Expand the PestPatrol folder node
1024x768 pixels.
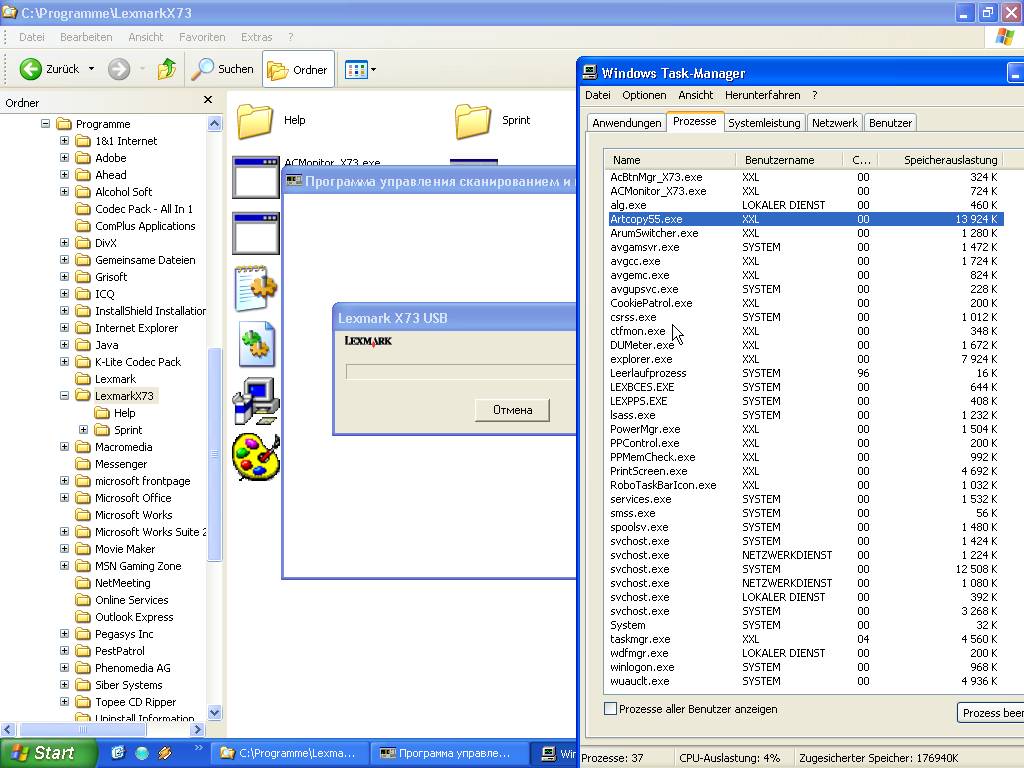(64, 650)
